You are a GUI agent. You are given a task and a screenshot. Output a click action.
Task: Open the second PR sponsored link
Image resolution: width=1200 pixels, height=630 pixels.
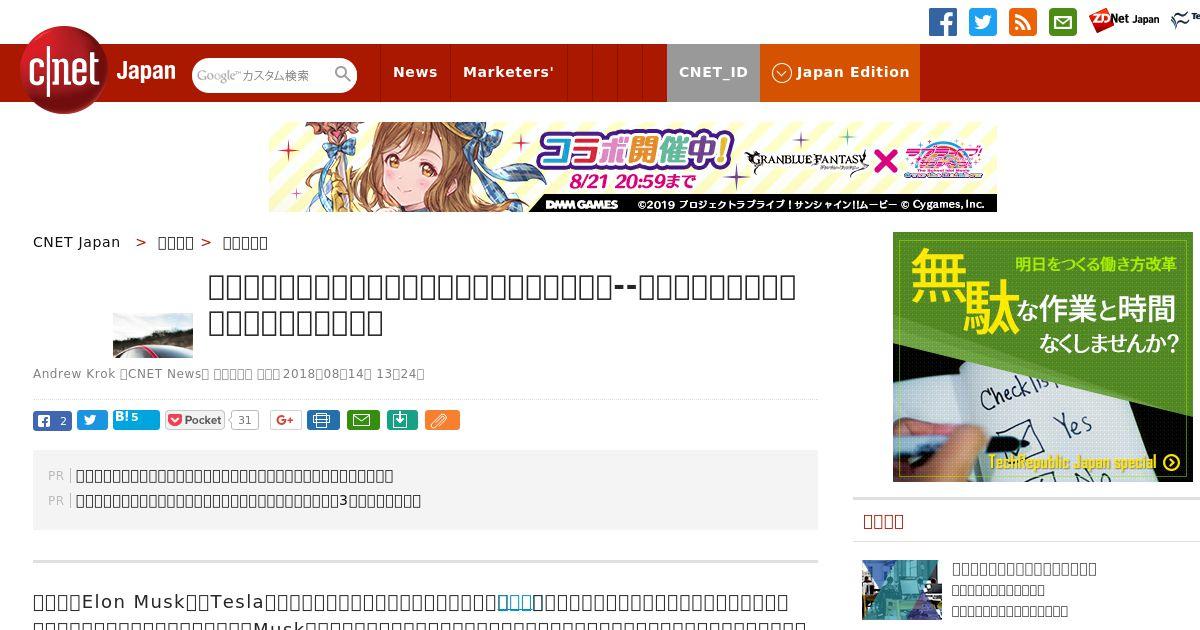[x=248, y=501]
